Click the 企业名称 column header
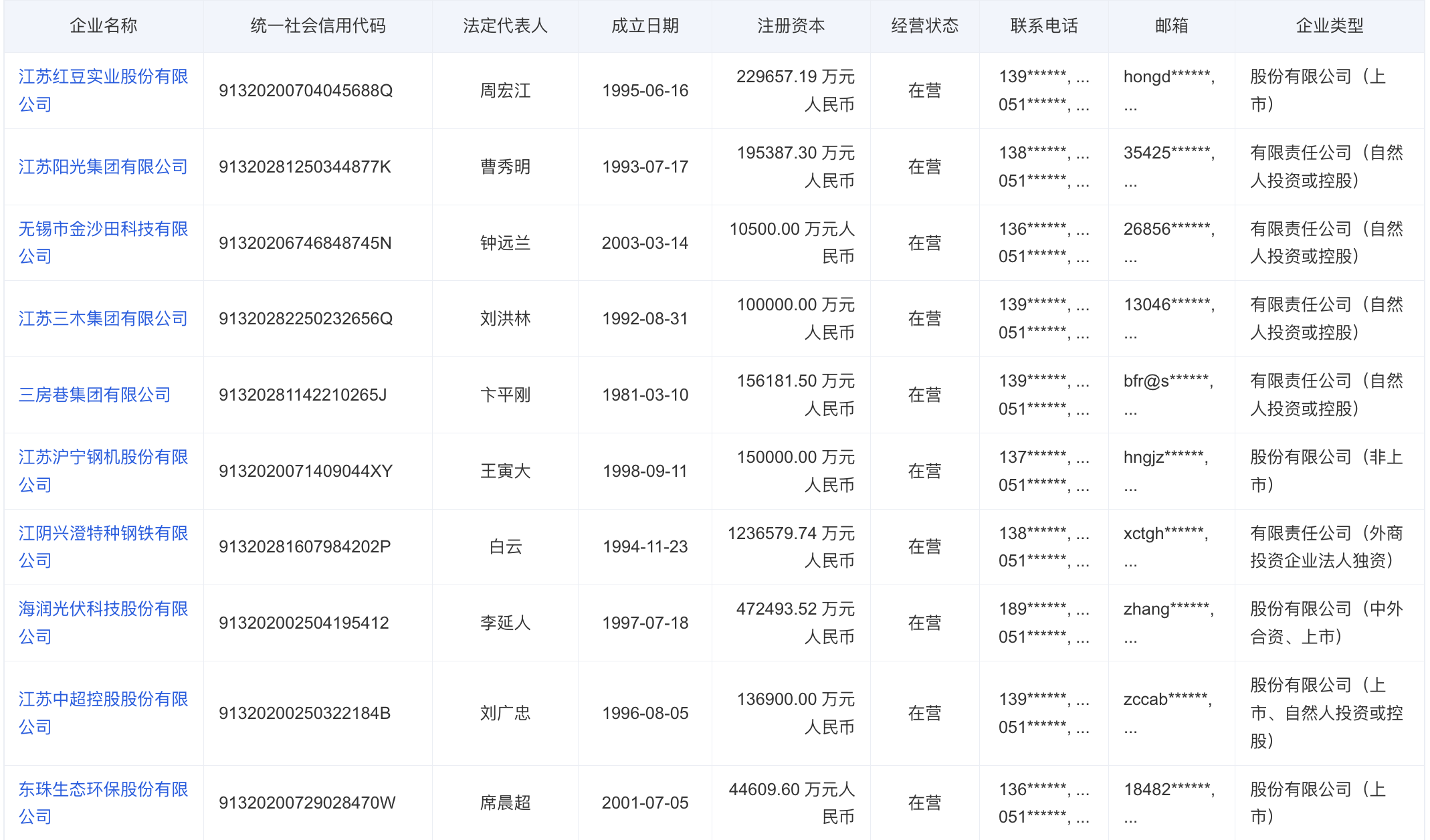The height and width of the screenshot is (840, 1430). [x=104, y=26]
